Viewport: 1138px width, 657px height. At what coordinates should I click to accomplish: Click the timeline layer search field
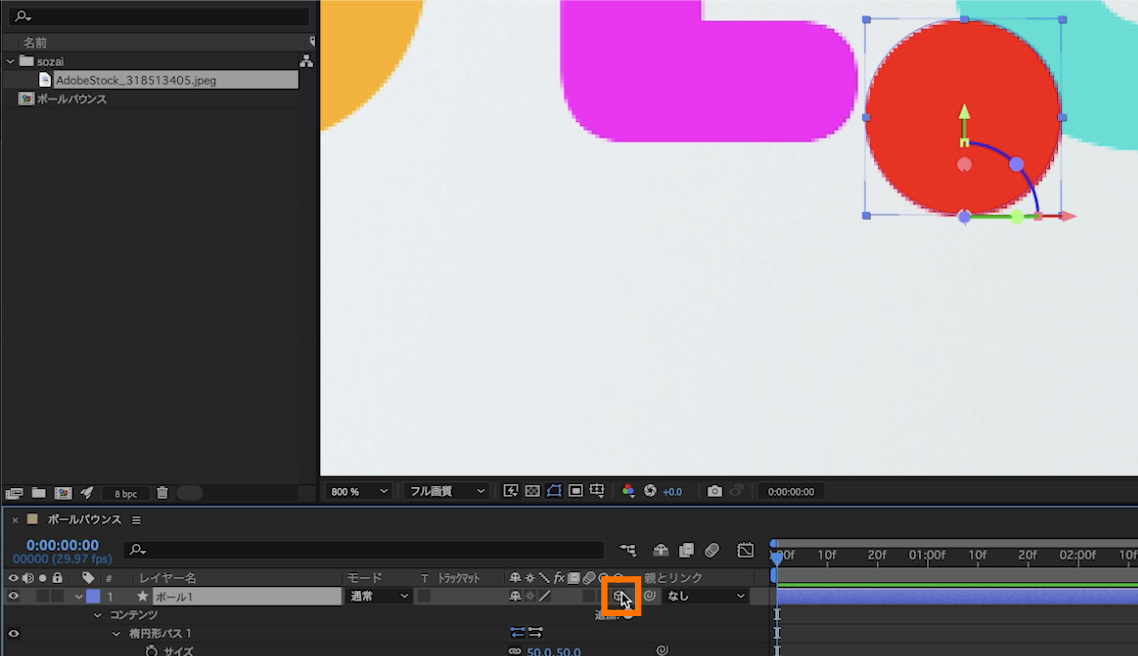coord(364,550)
